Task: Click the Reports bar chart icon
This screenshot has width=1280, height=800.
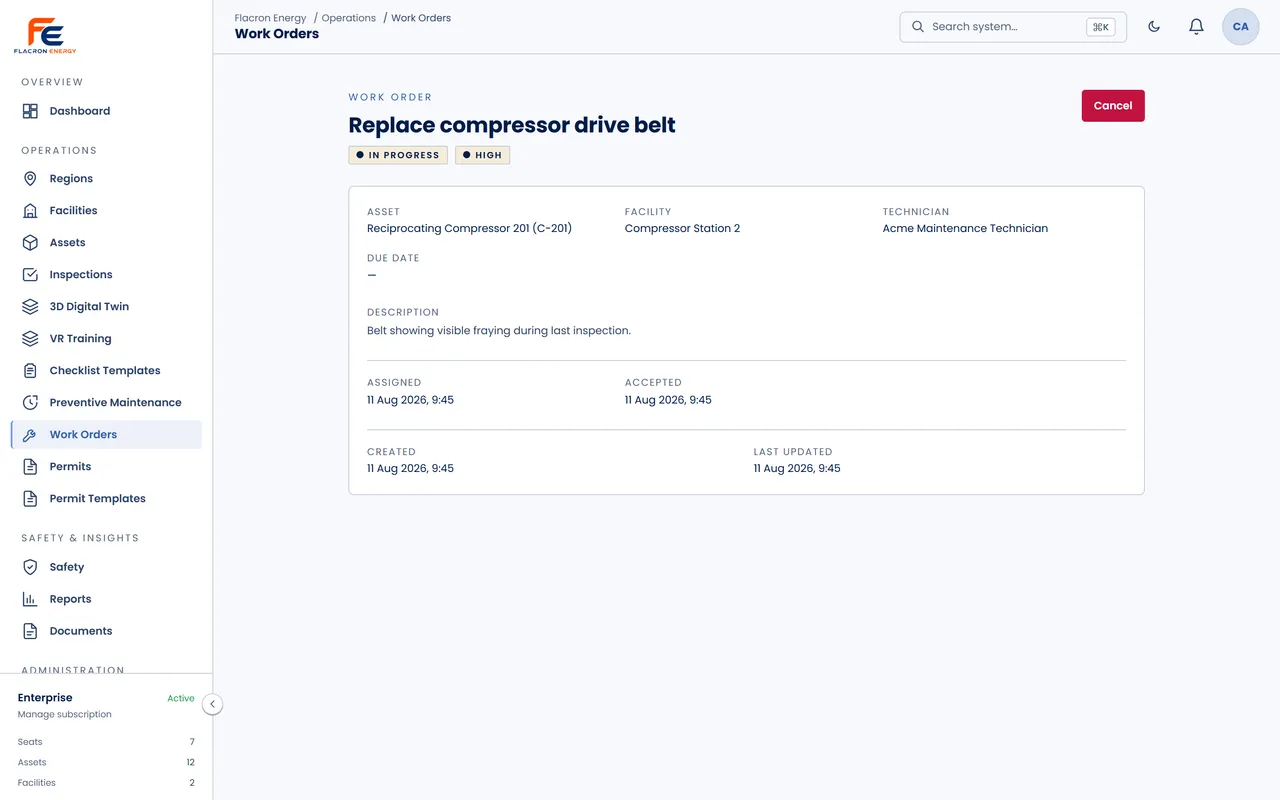Action: pos(30,599)
